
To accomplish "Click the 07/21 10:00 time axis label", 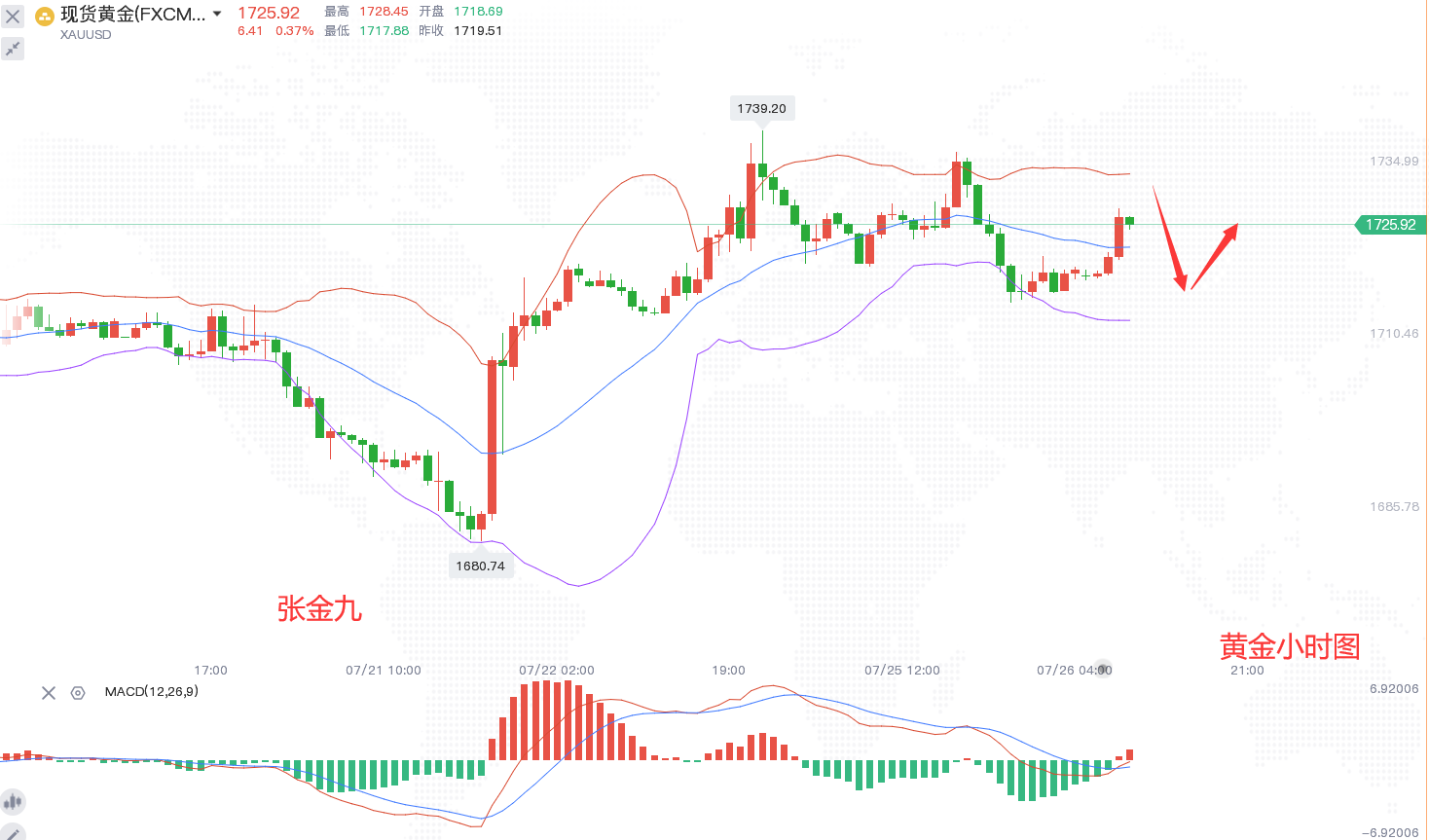I will (x=384, y=671).
